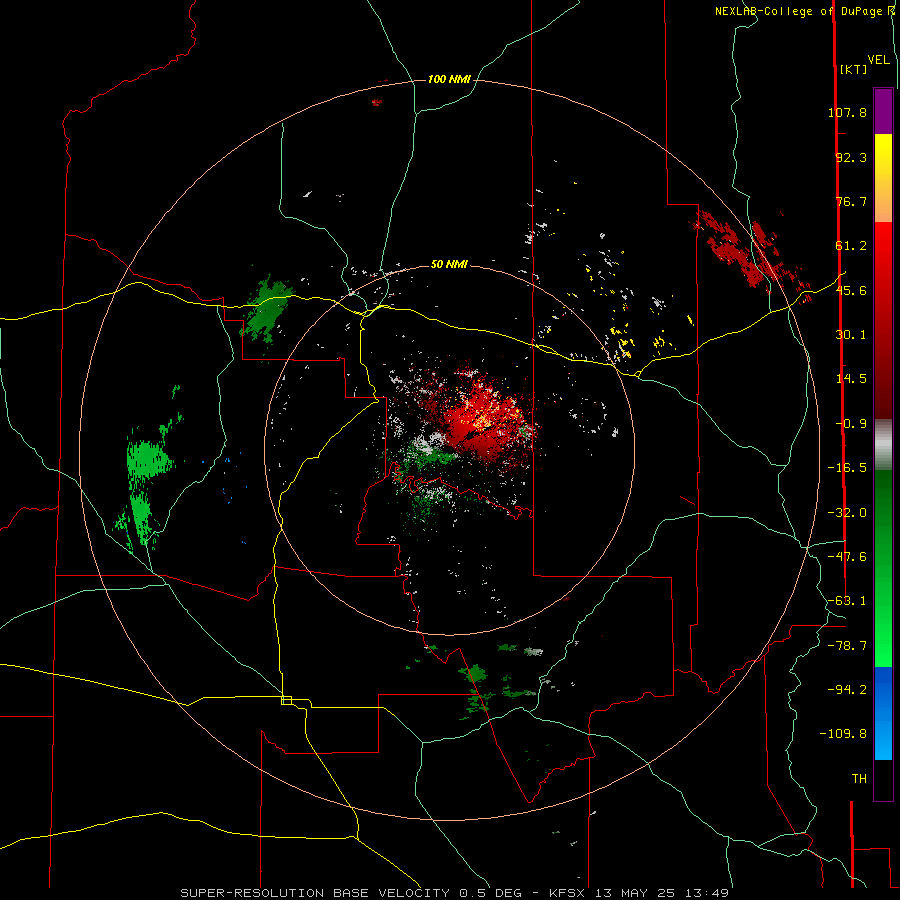Click the -109.8 legend value

(843, 734)
